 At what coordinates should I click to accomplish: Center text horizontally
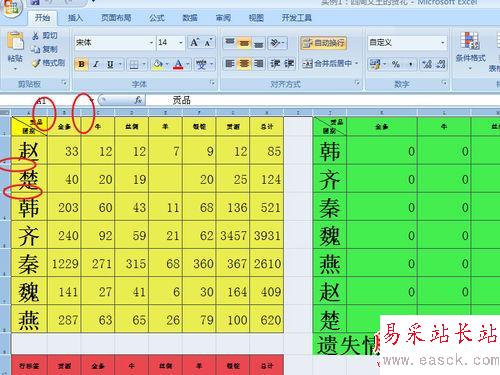(244, 63)
